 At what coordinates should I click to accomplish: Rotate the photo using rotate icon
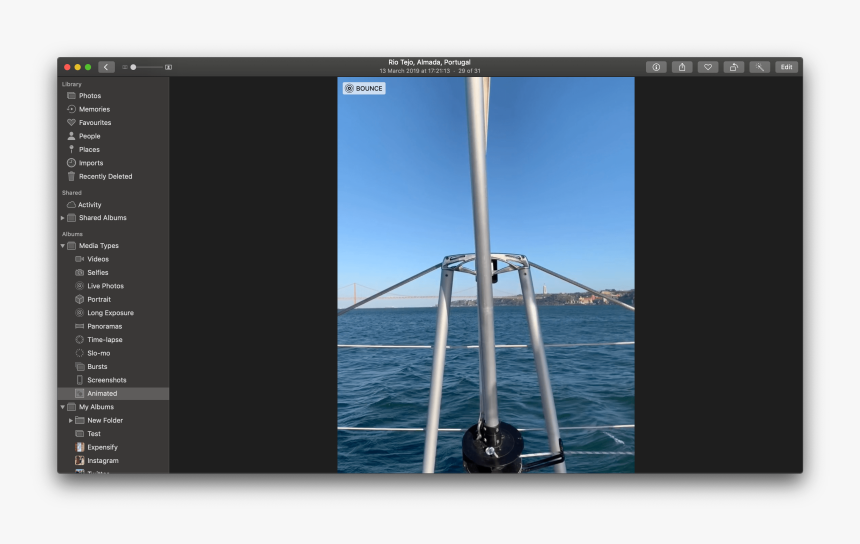(734, 67)
